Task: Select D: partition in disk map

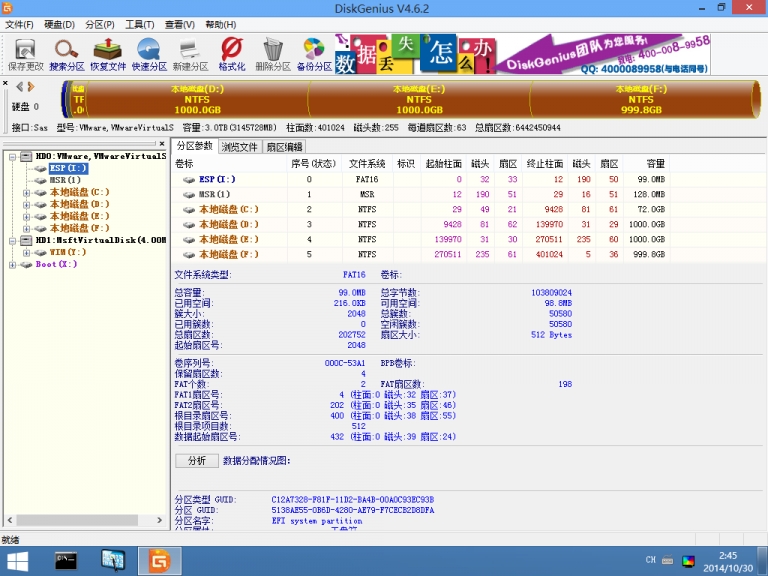Action: tap(197, 99)
